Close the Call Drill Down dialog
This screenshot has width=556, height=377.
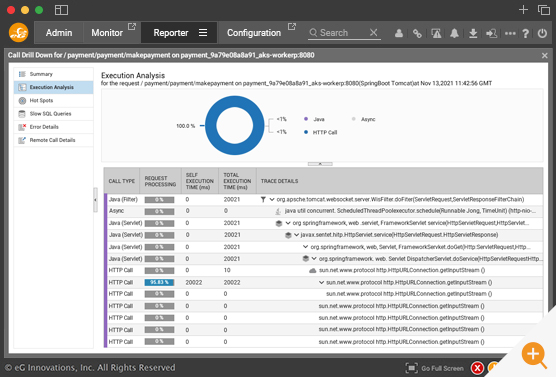pyautogui.click(x=545, y=56)
